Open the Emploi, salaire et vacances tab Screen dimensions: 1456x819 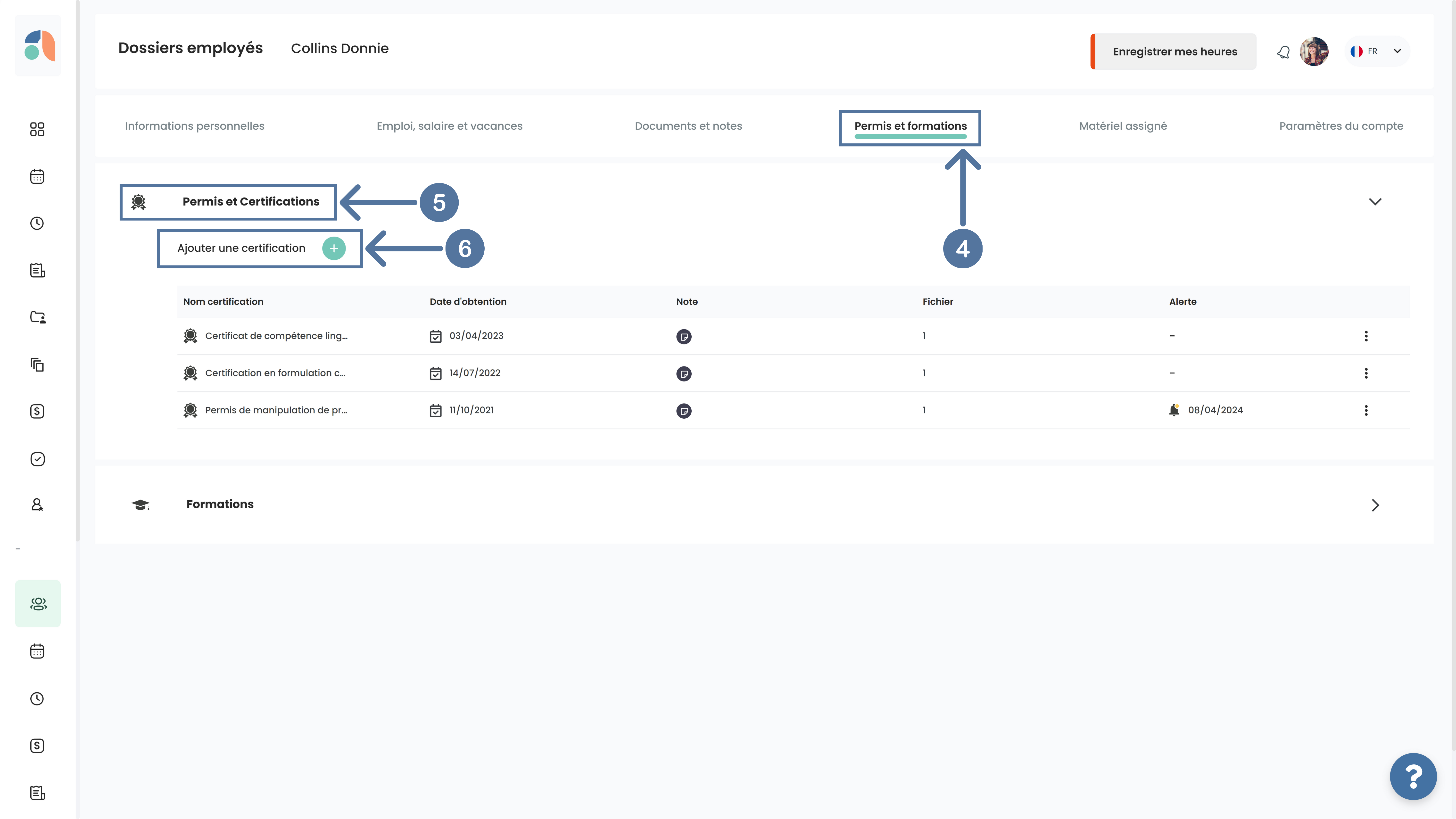click(x=449, y=126)
